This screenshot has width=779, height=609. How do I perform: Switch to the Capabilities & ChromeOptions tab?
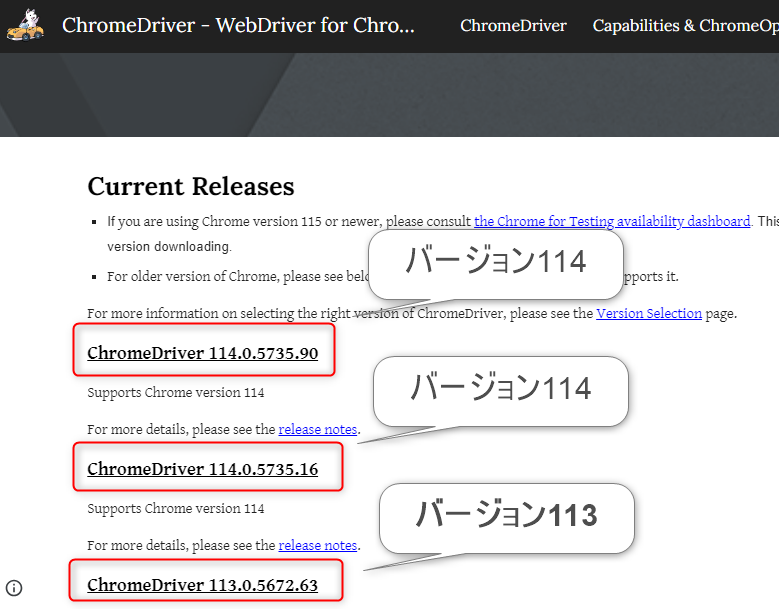[x=685, y=26]
